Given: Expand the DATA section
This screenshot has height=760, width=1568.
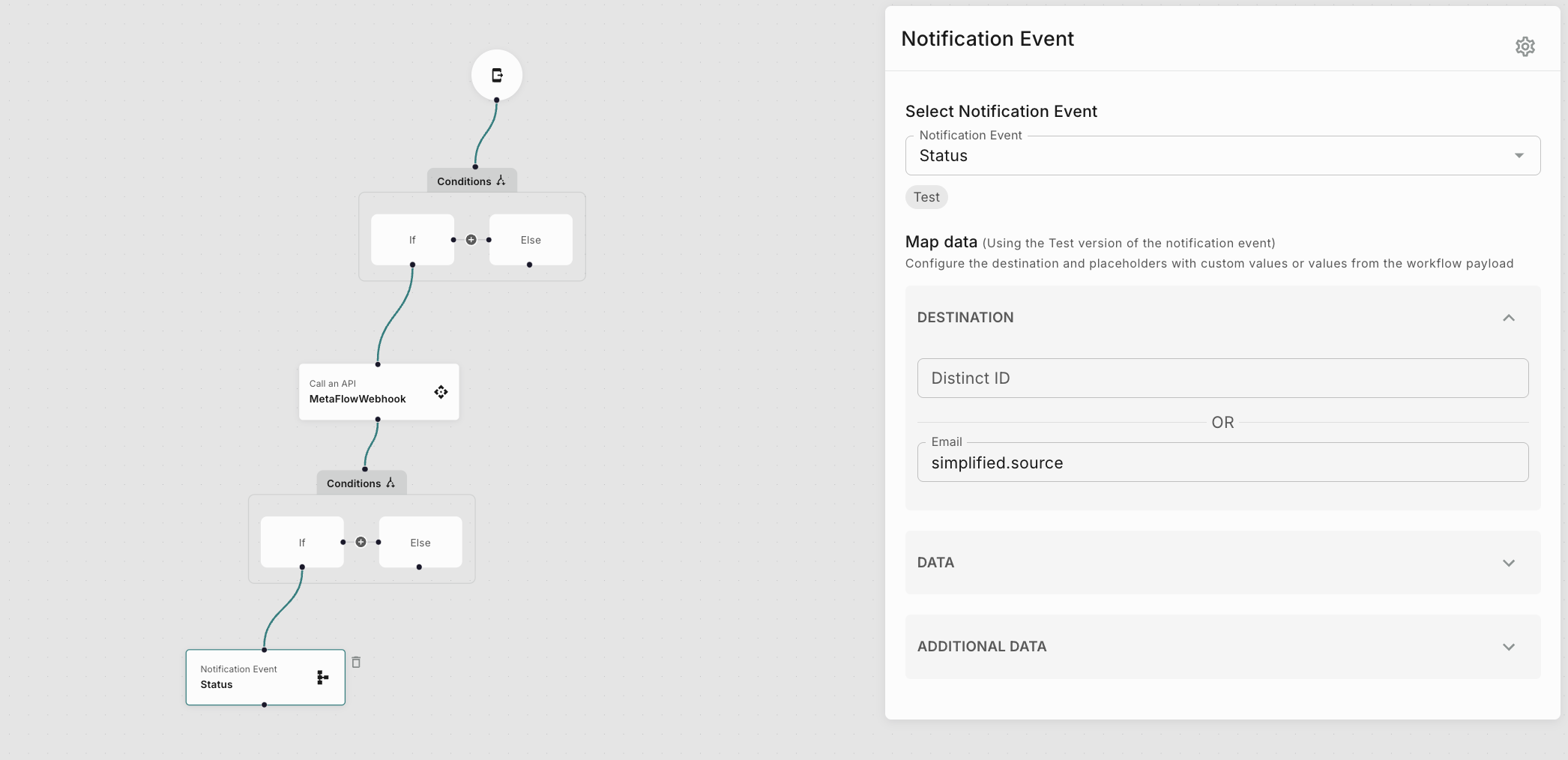Looking at the screenshot, I should [x=1508, y=563].
